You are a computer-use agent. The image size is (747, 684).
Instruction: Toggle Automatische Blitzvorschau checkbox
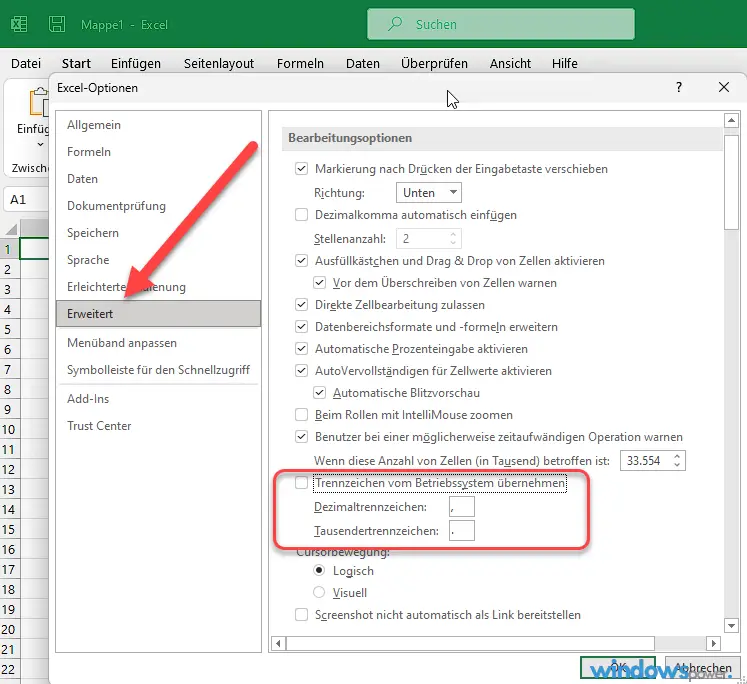click(x=319, y=393)
